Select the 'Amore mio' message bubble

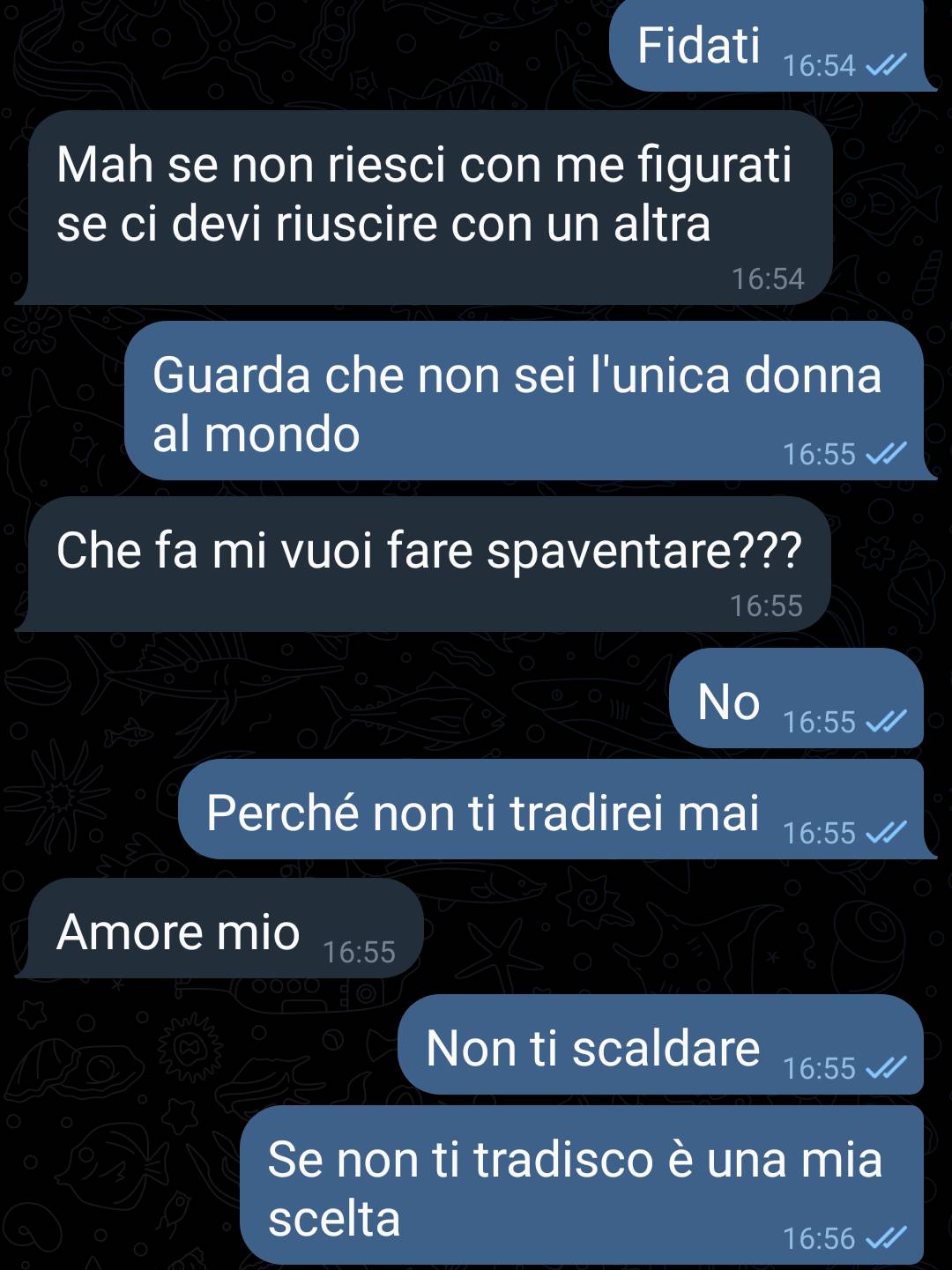tap(219, 928)
